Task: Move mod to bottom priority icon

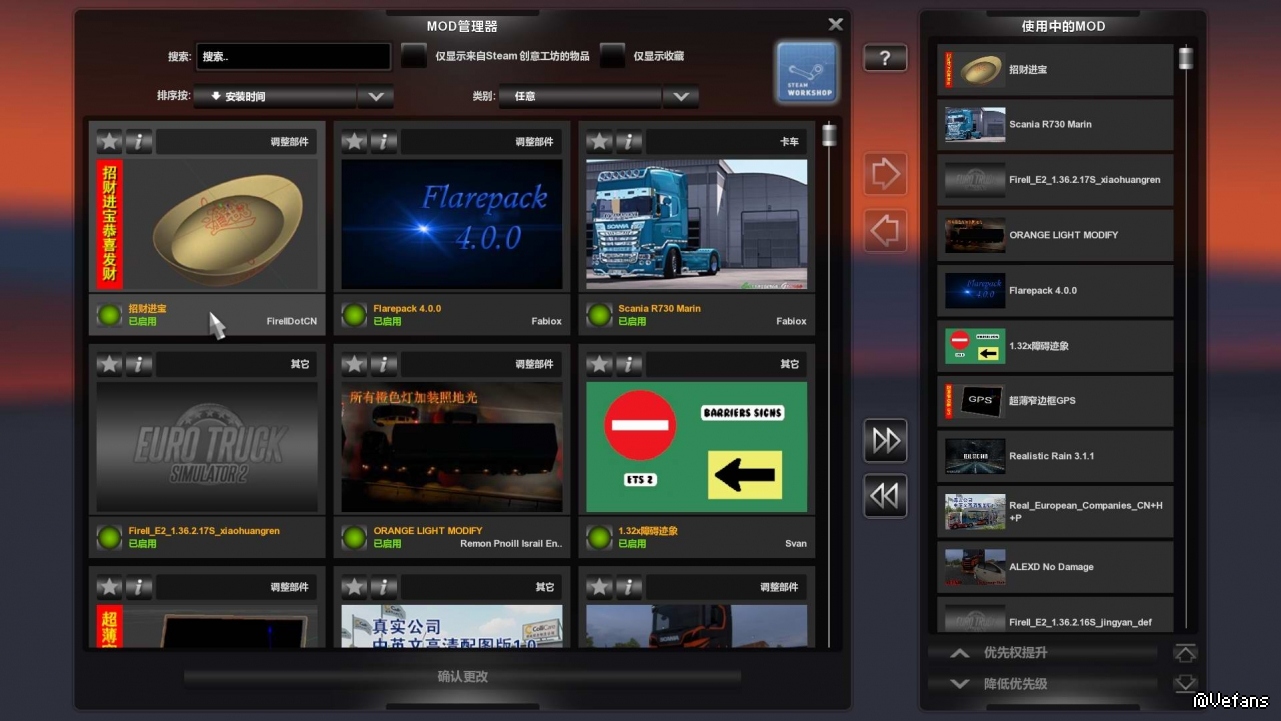Action: pos(1185,685)
